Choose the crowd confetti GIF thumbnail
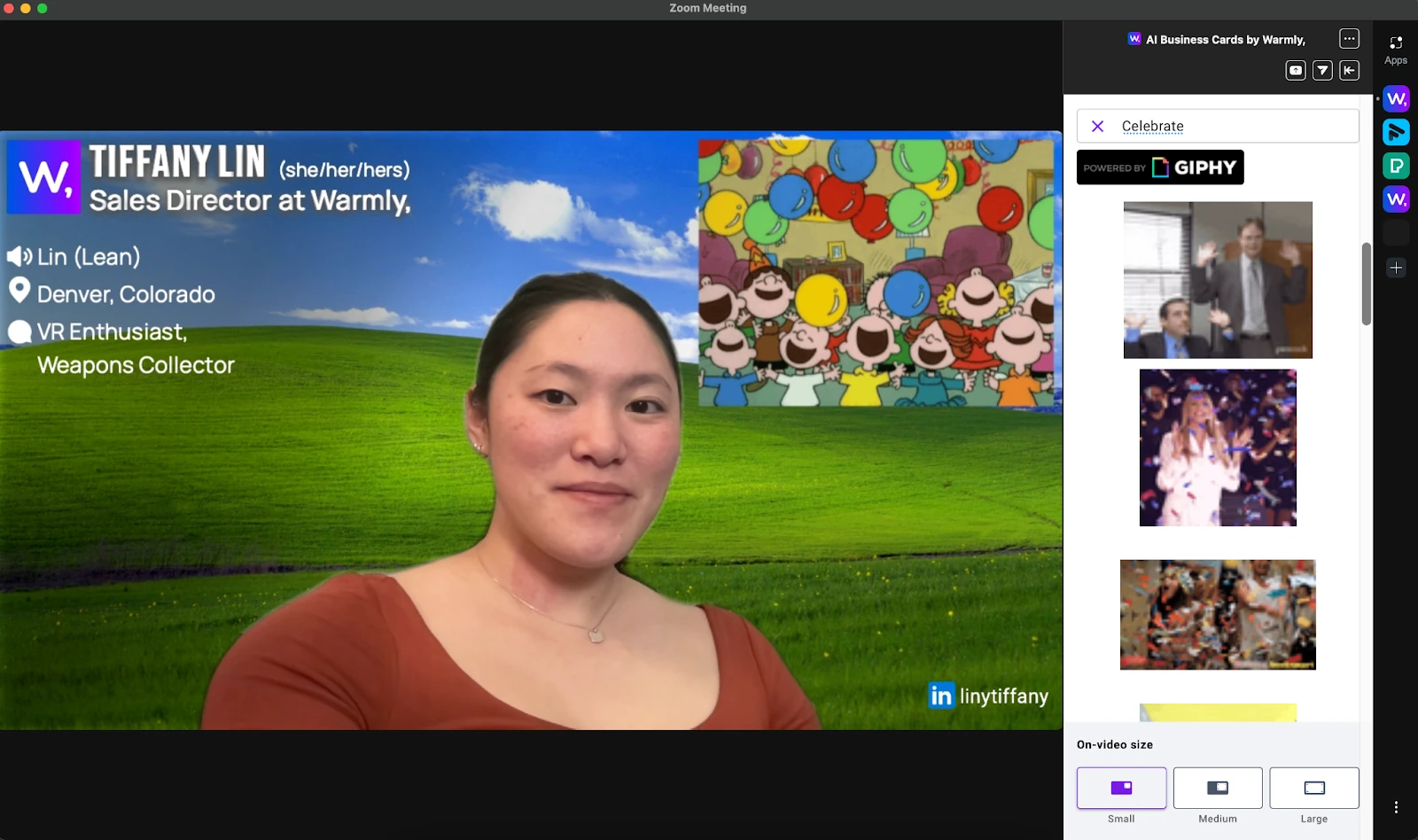The image size is (1418, 840). 1218,615
